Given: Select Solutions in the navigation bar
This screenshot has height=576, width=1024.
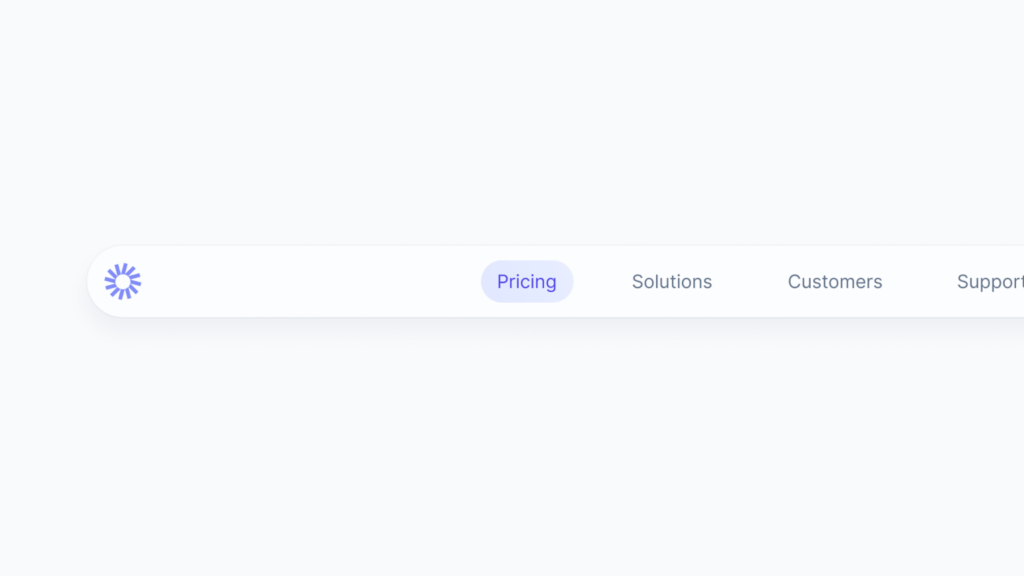Looking at the screenshot, I should click(671, 281).
